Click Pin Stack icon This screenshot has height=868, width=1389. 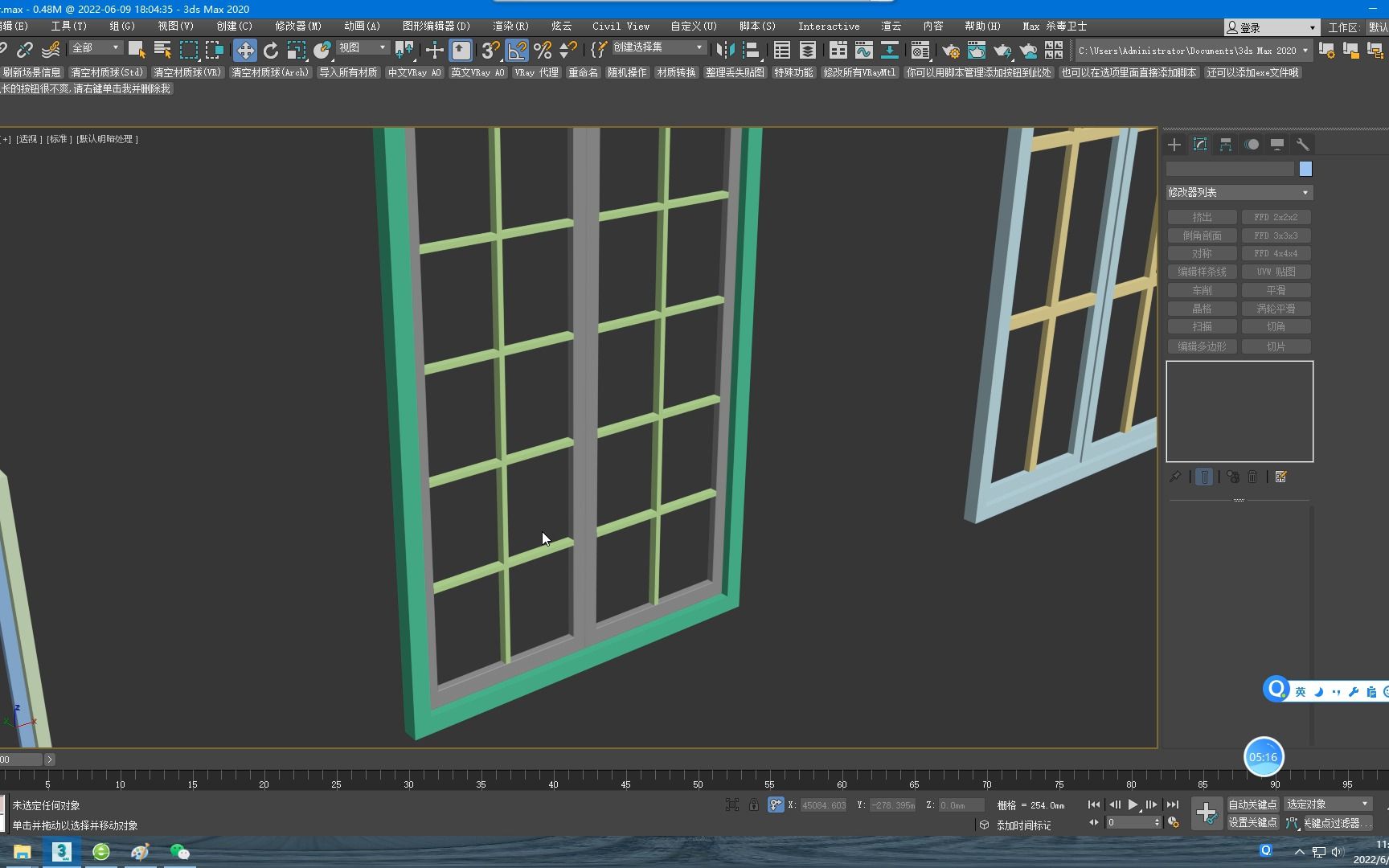coord(1175,477)
